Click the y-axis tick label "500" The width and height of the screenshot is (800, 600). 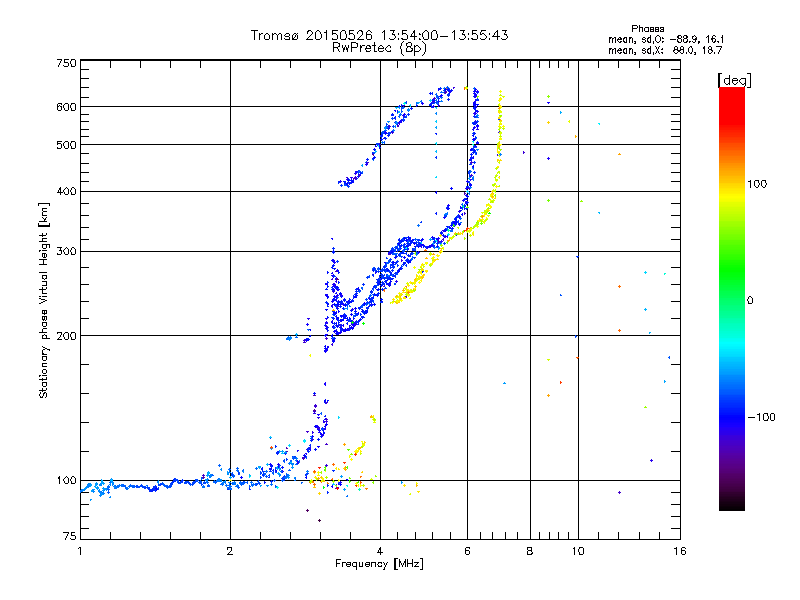[x=66, y=145]
